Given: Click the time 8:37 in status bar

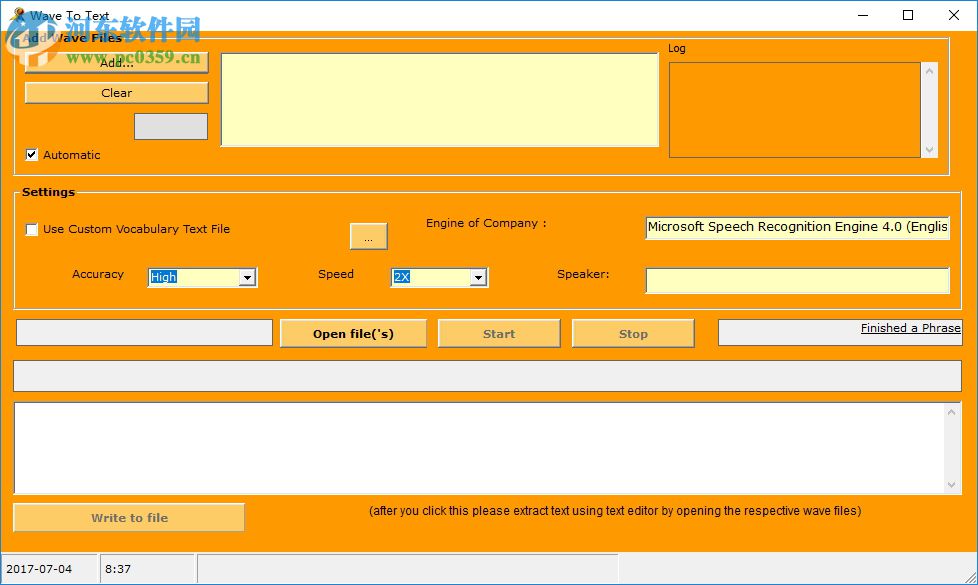Looking at the screenshot, I should coord(118,569).
